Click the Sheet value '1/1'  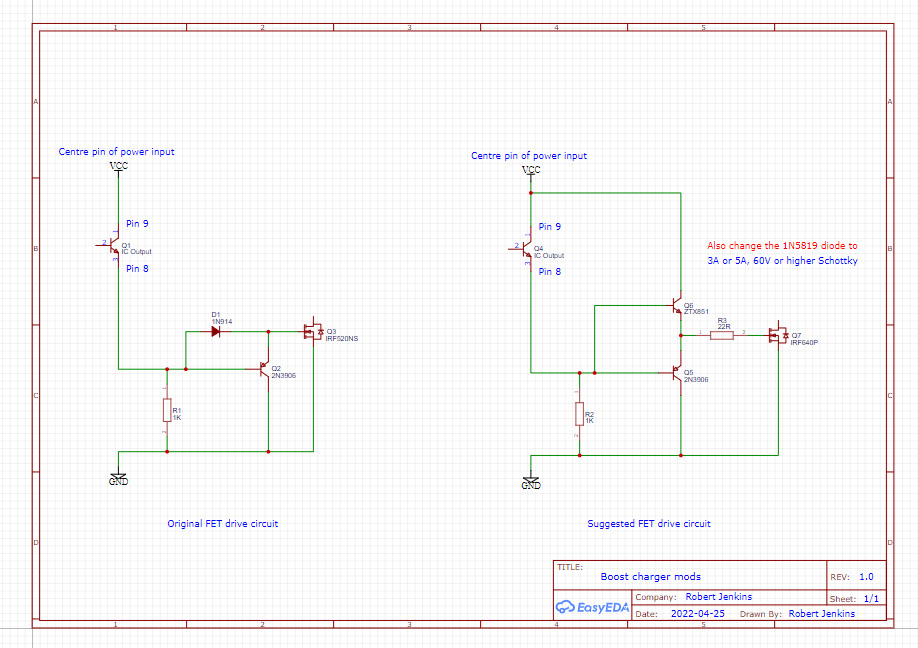pos(871,599)
